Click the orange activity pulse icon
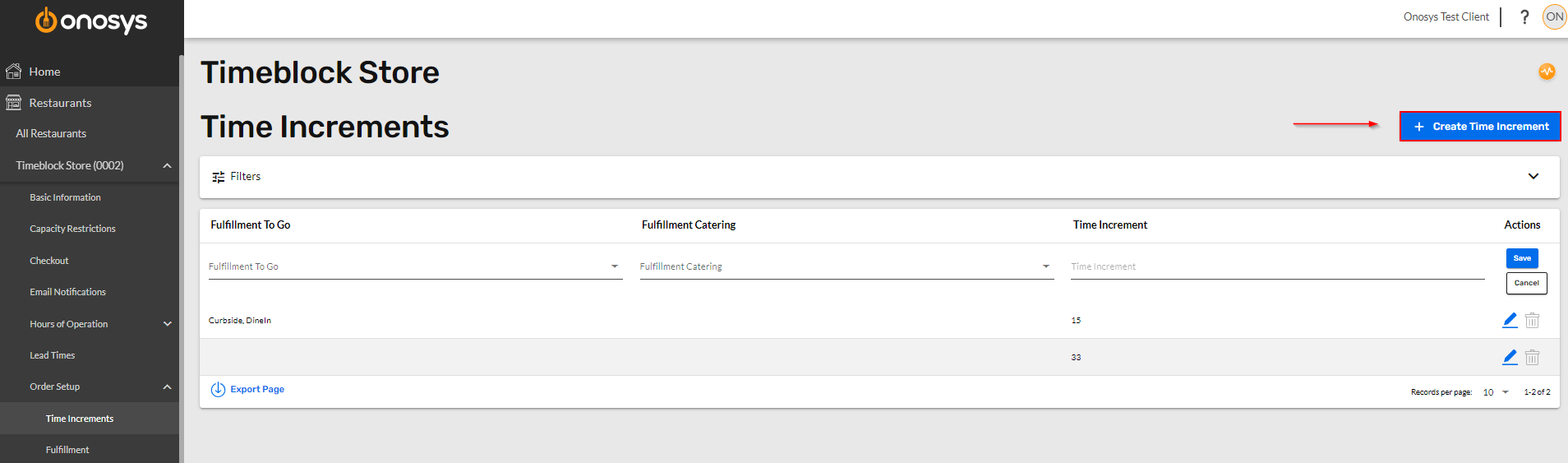Viewport: 1568px width, 463px height. 1547,72
